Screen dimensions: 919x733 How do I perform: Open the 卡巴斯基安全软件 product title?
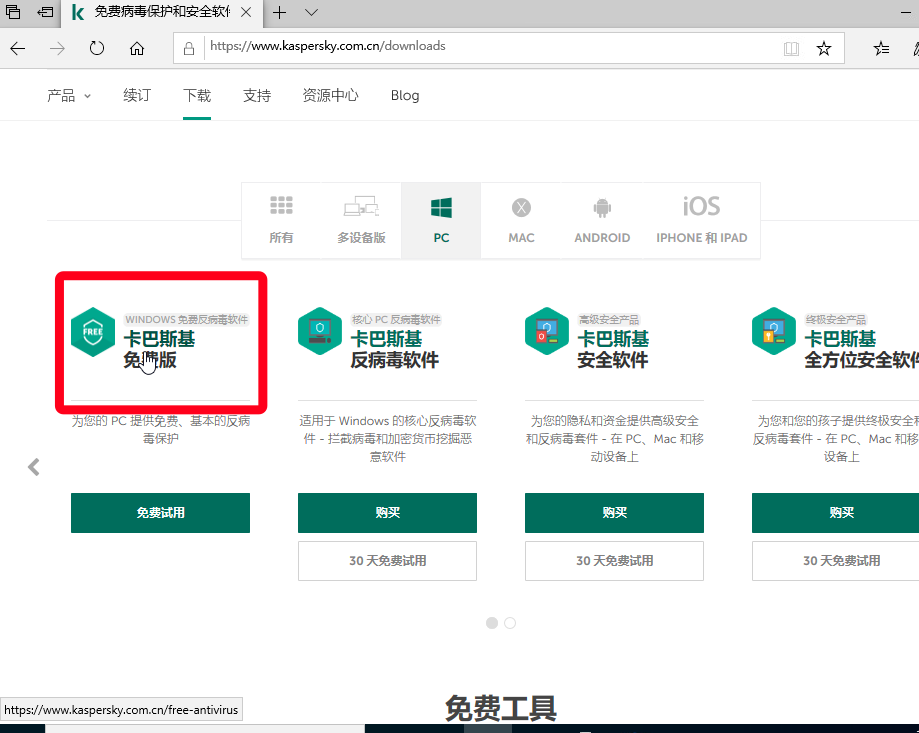pyautogui.click(x=613, y=349)
